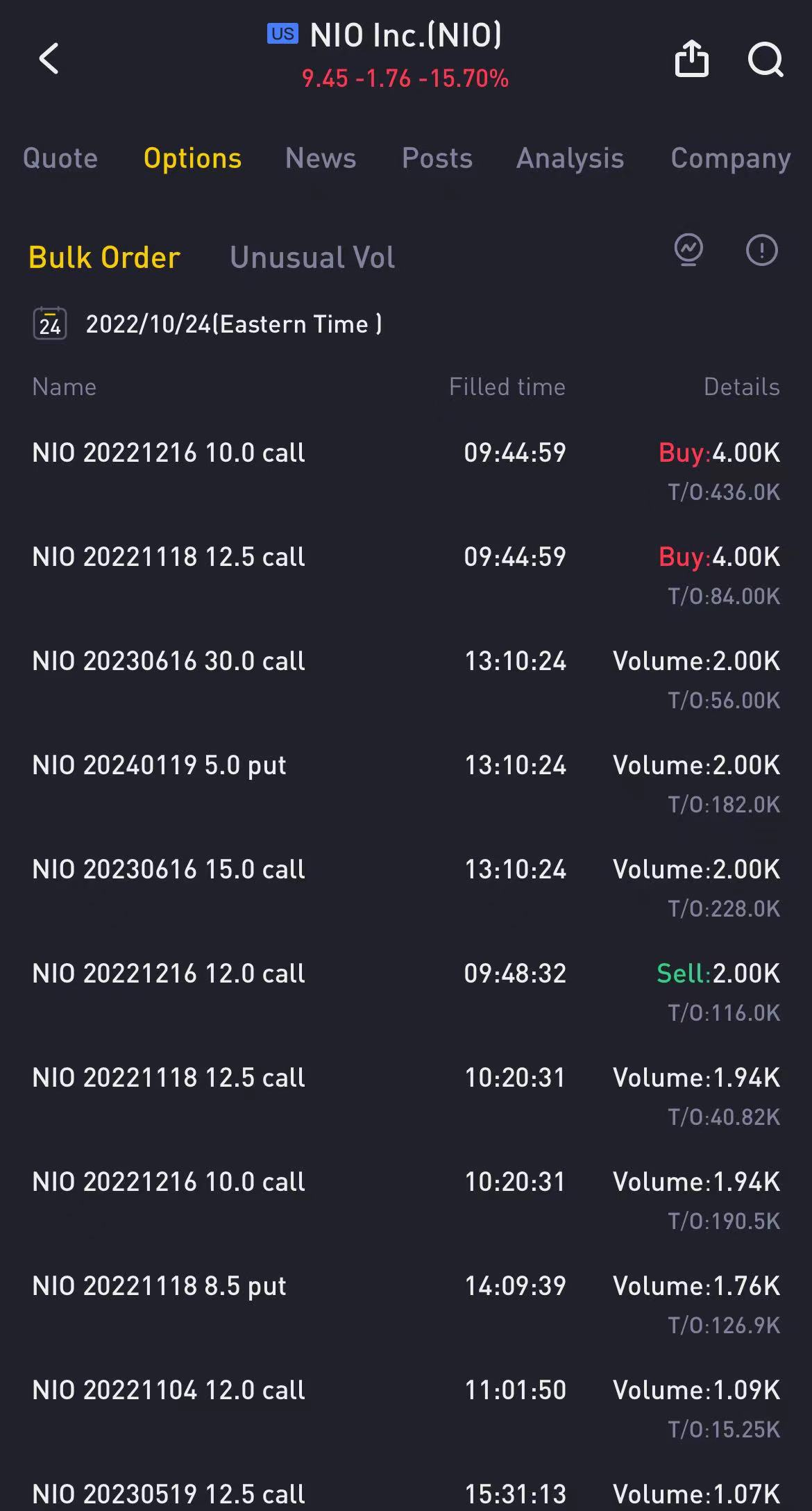This screenshot has width=812, height=1511.
Task: Open the calendar date icon
Action: 50,324
